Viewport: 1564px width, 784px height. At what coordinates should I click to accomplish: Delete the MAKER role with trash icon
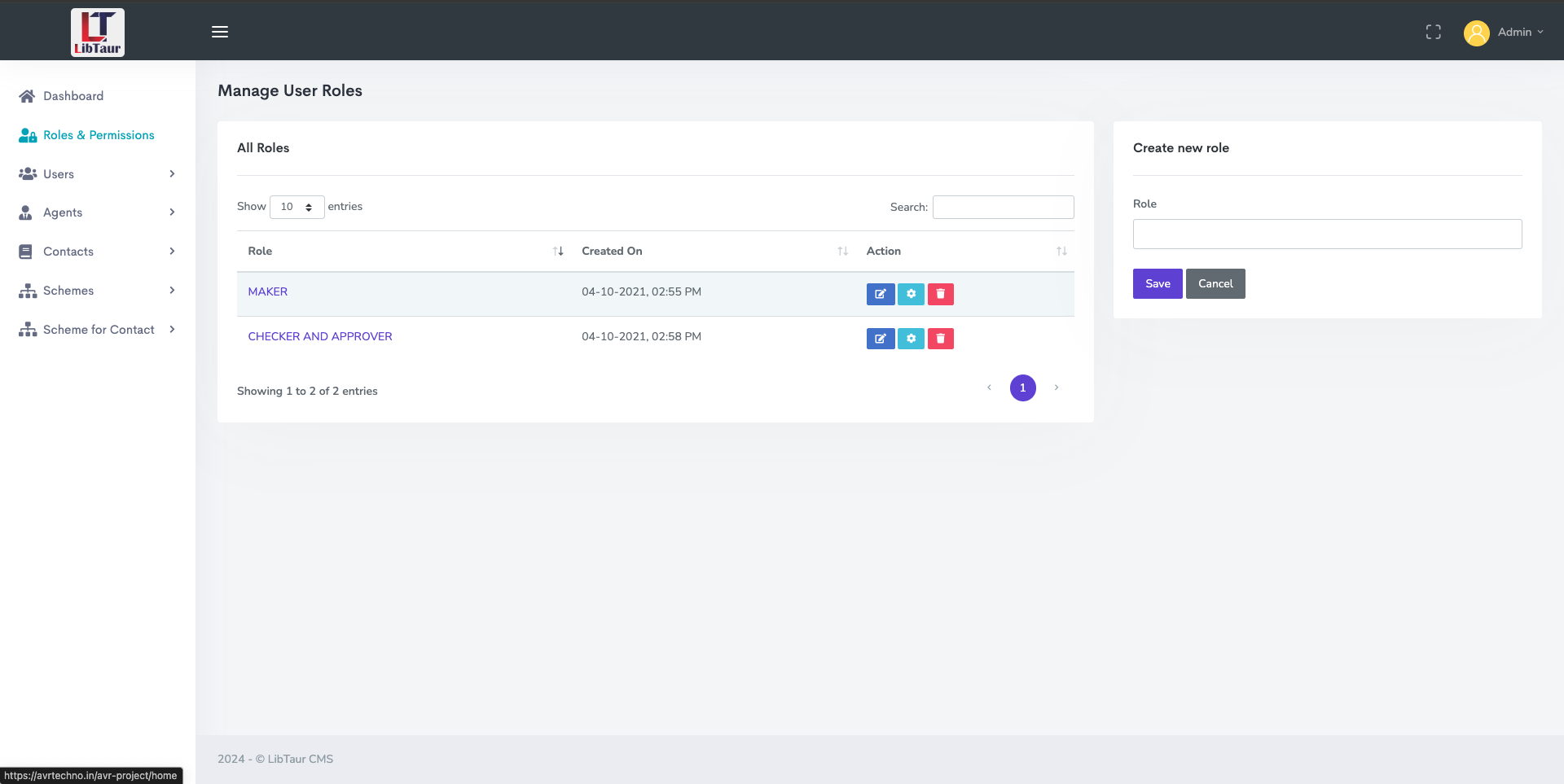940,294
